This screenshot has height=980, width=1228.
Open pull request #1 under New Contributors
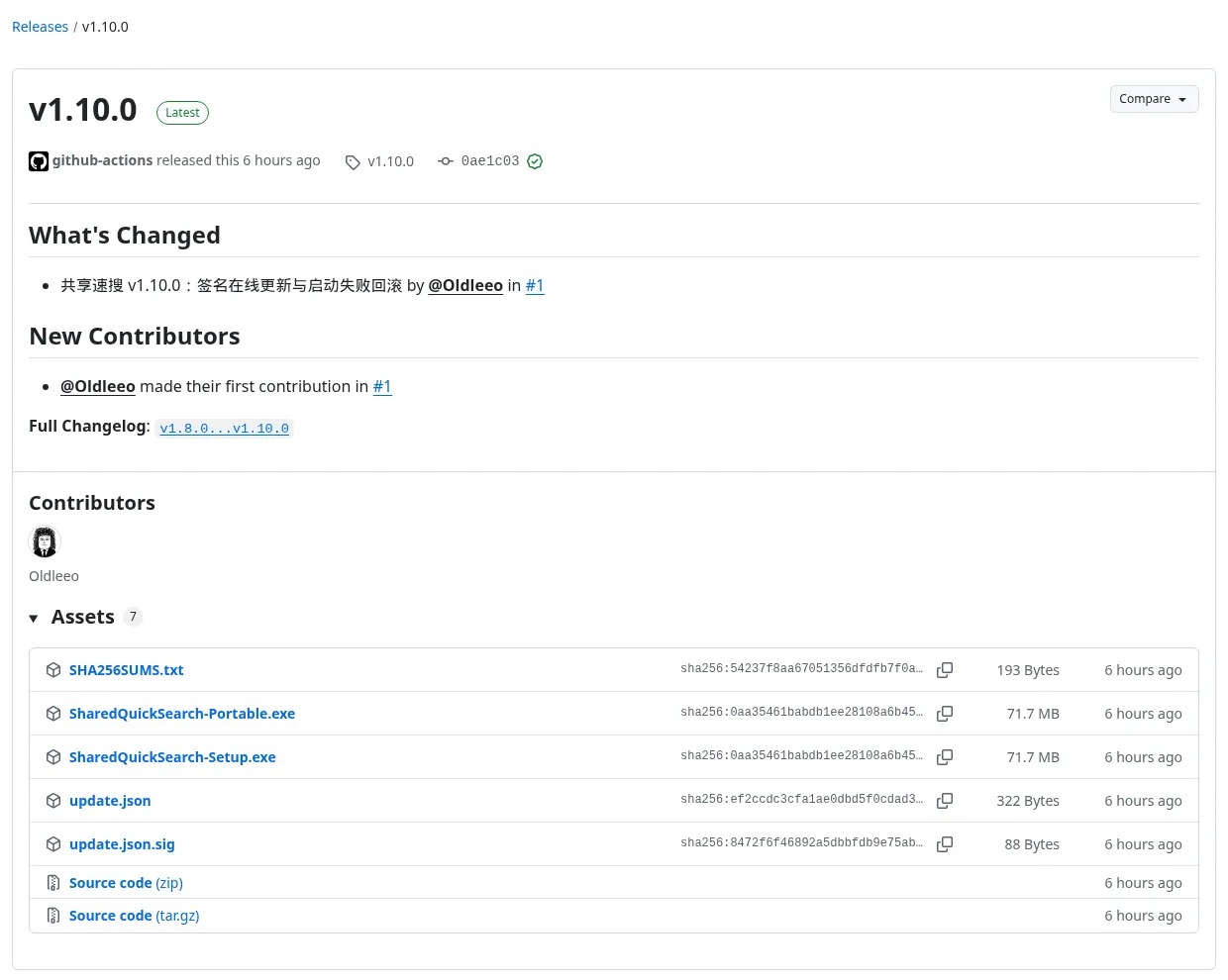(382, 386)
